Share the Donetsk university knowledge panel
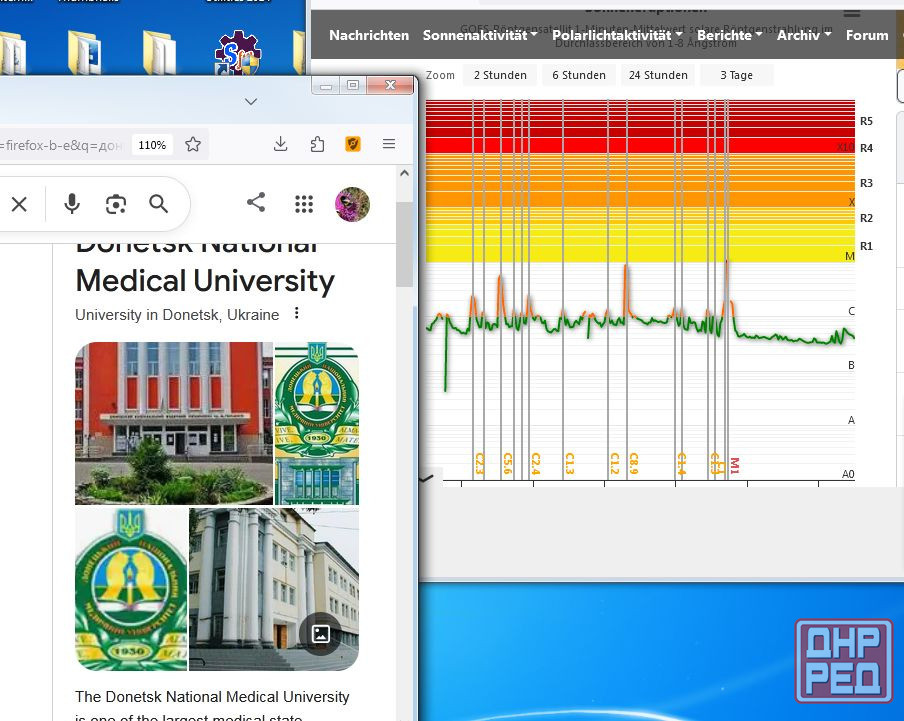Image resolution: width=904 pixels, height=721 pixels. pos(256,203)
